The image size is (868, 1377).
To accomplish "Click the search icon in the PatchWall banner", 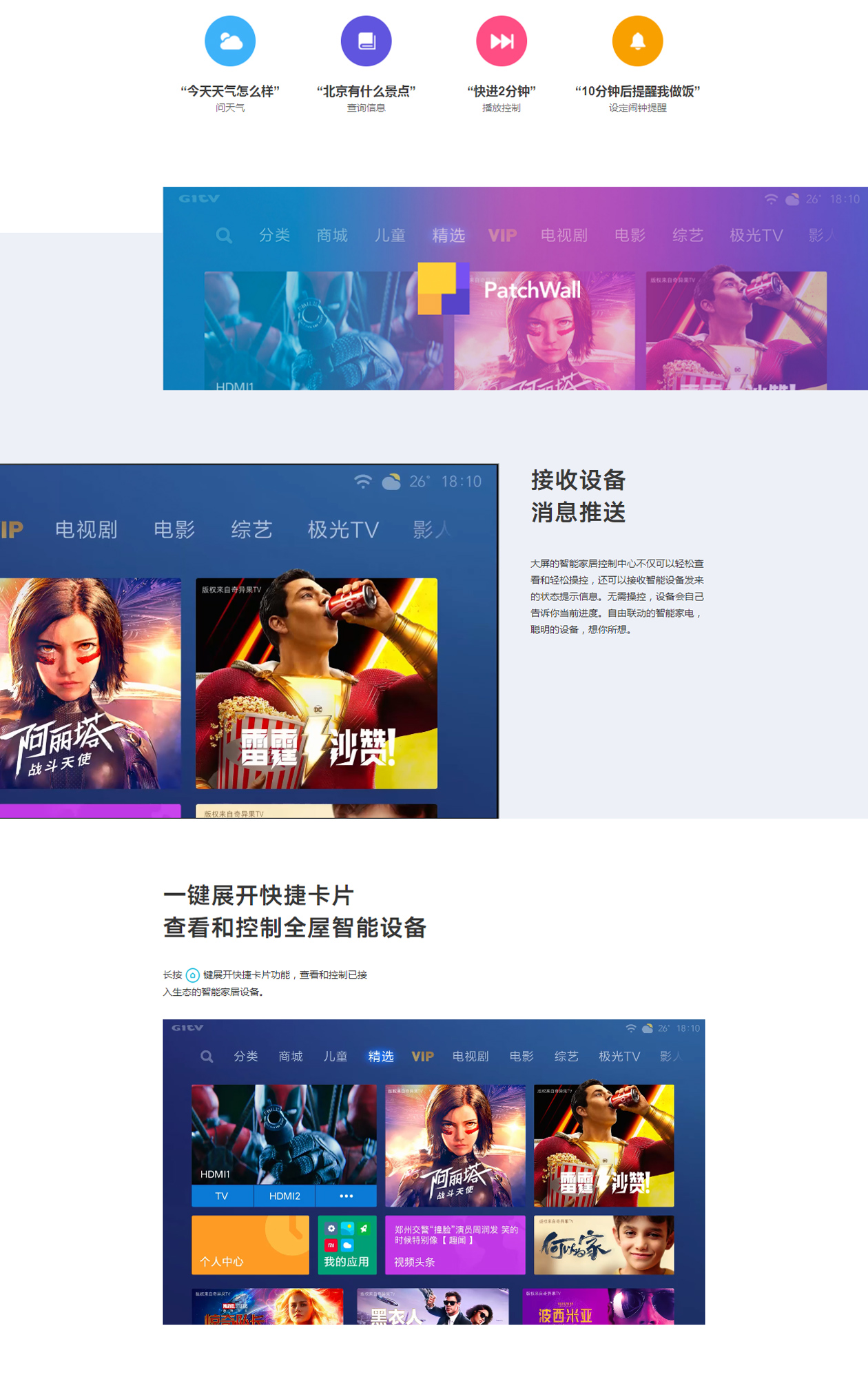I will 224,236.
